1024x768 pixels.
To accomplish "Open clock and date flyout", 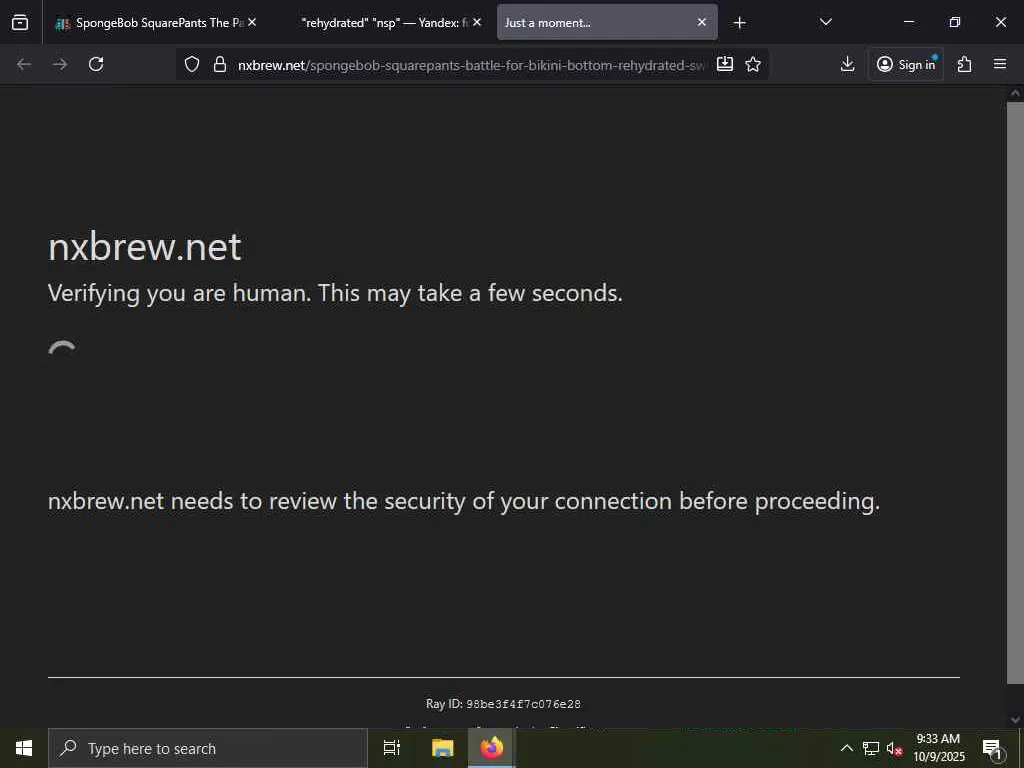I will (938, 748).
